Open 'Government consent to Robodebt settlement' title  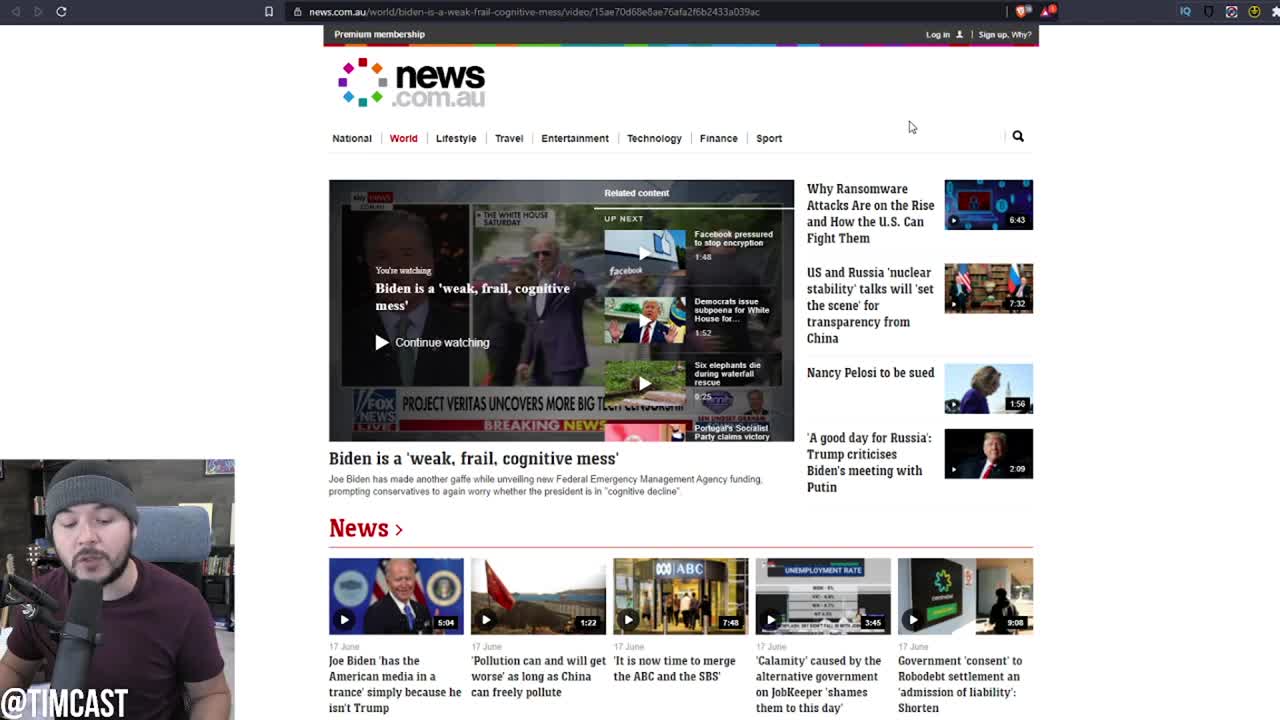coord(960,684)
